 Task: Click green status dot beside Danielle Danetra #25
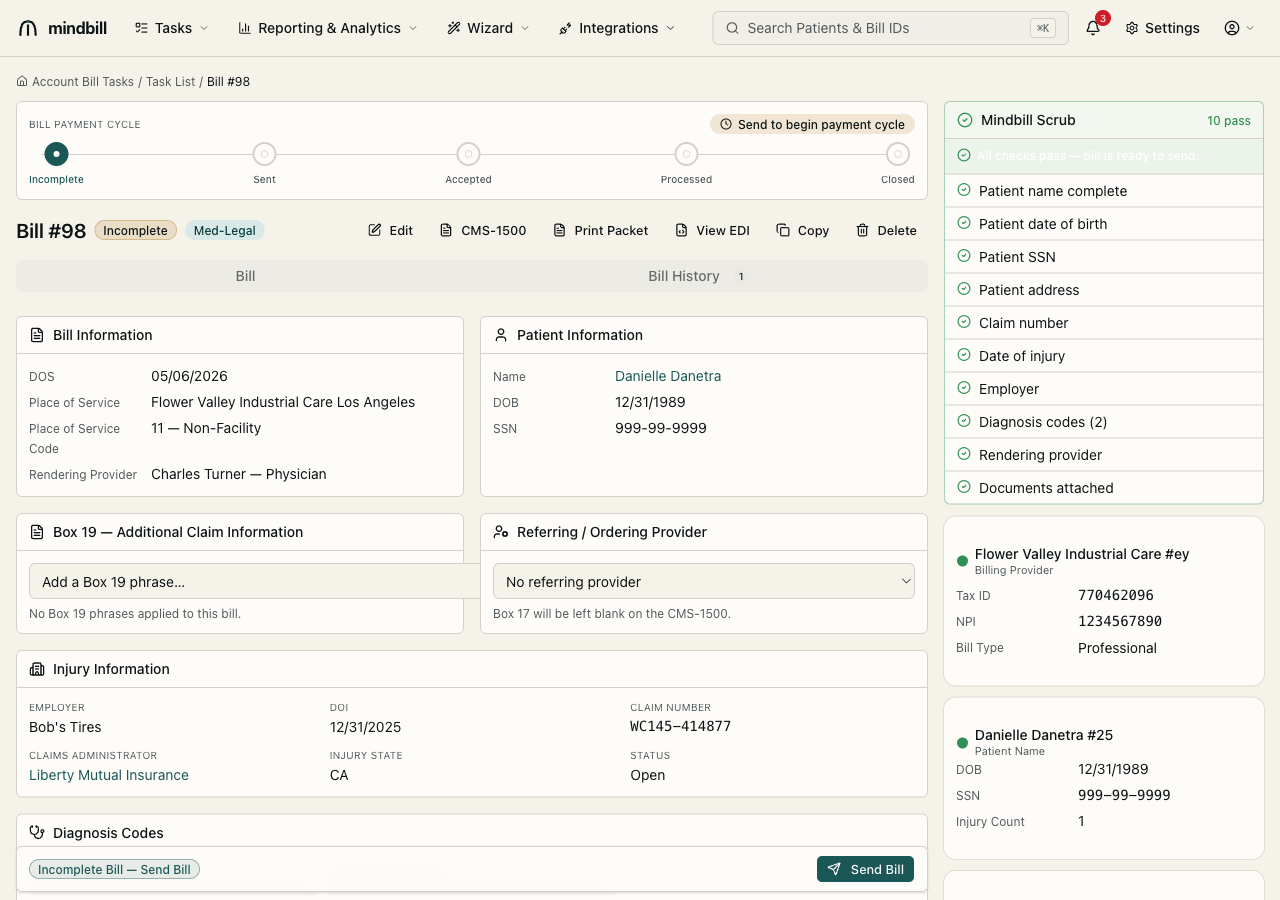pyautogui.click(x=962, y=743)
